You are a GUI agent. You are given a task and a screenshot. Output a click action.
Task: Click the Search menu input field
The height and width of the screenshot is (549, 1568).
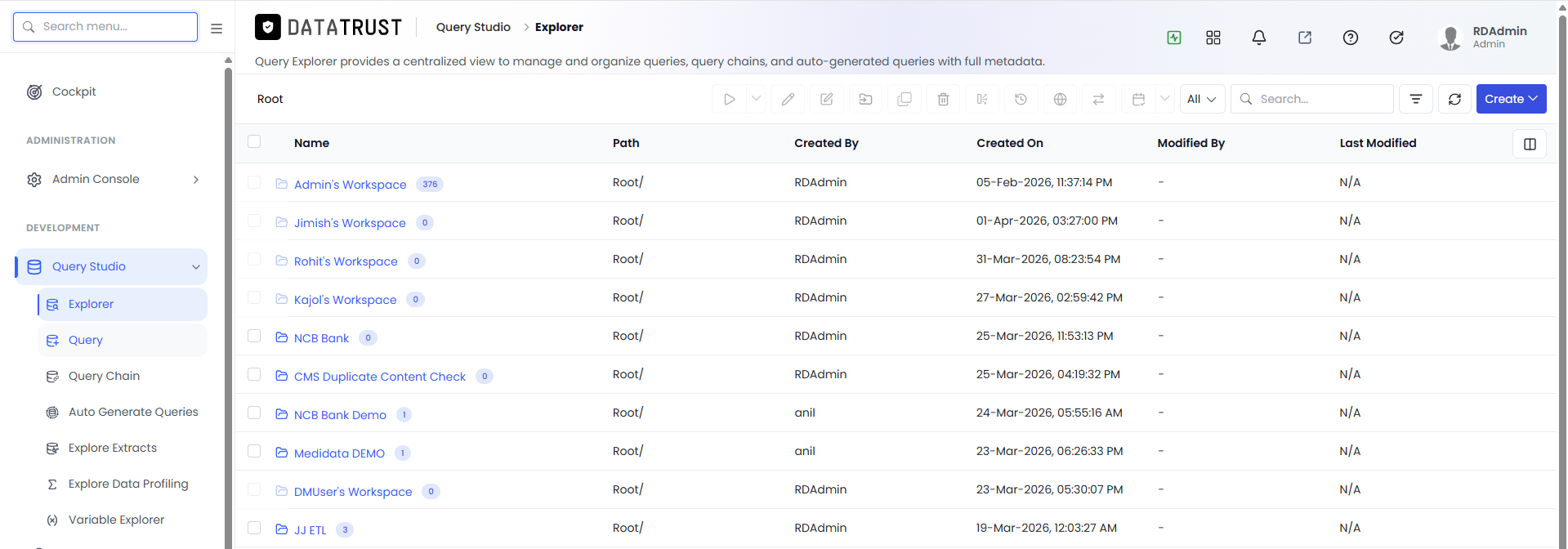pos(105,27)
